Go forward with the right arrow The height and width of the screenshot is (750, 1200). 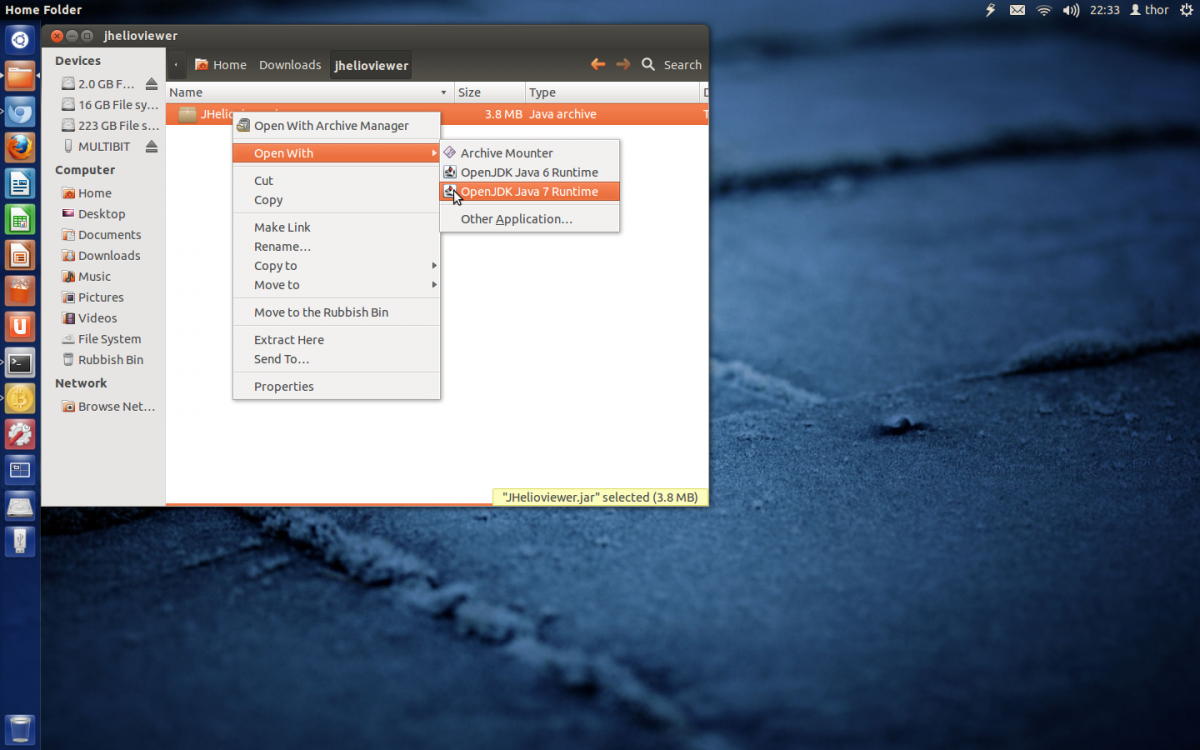(623, 64)
